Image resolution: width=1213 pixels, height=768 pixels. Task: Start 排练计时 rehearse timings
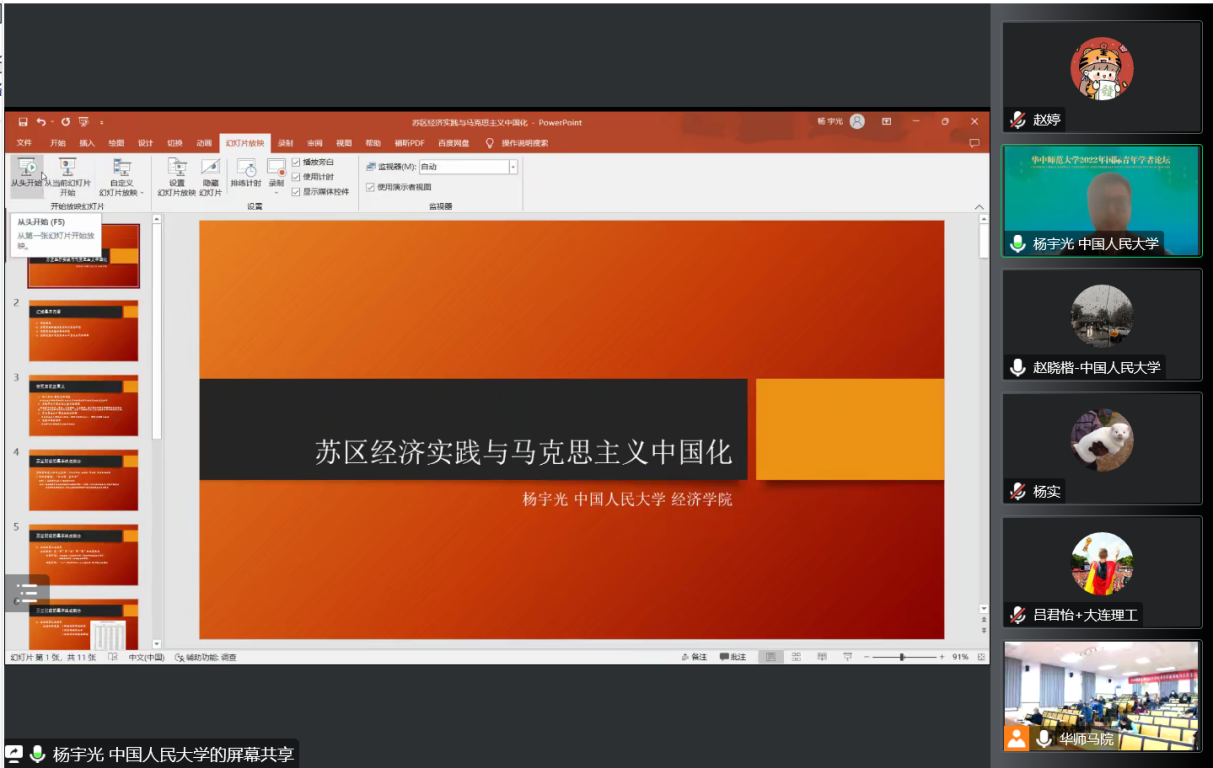246,169
